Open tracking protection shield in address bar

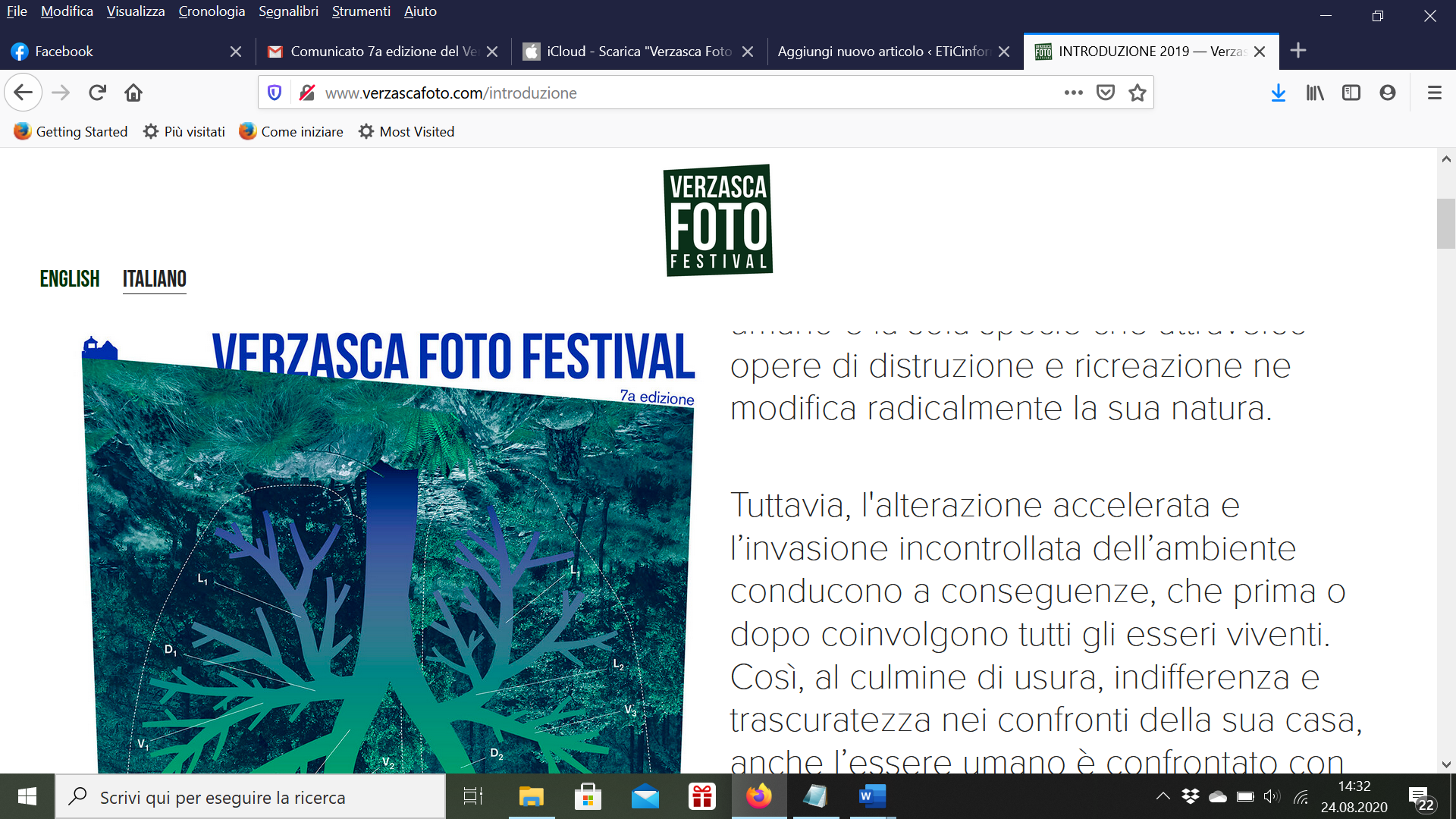(275, 93)
